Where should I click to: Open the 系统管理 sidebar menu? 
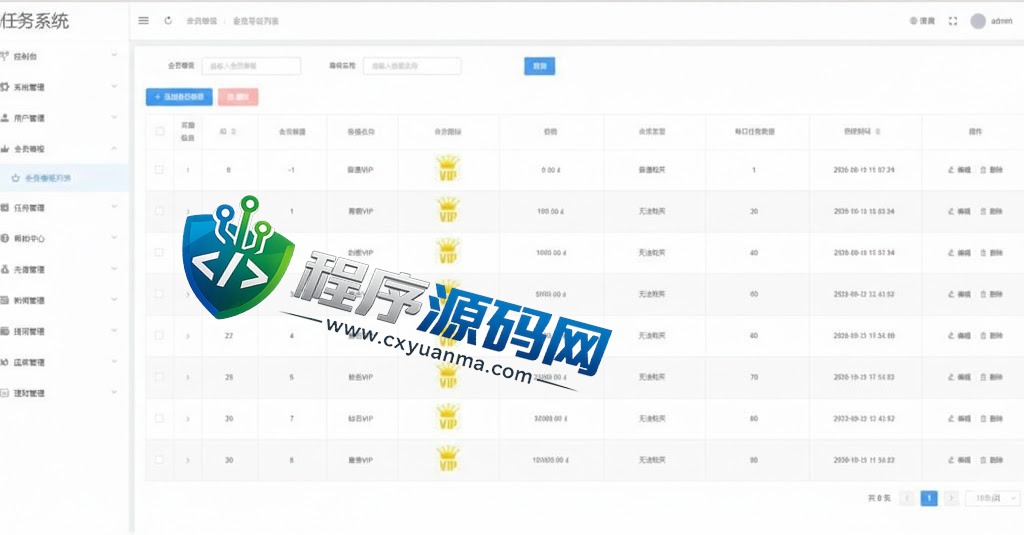[62, 87]
